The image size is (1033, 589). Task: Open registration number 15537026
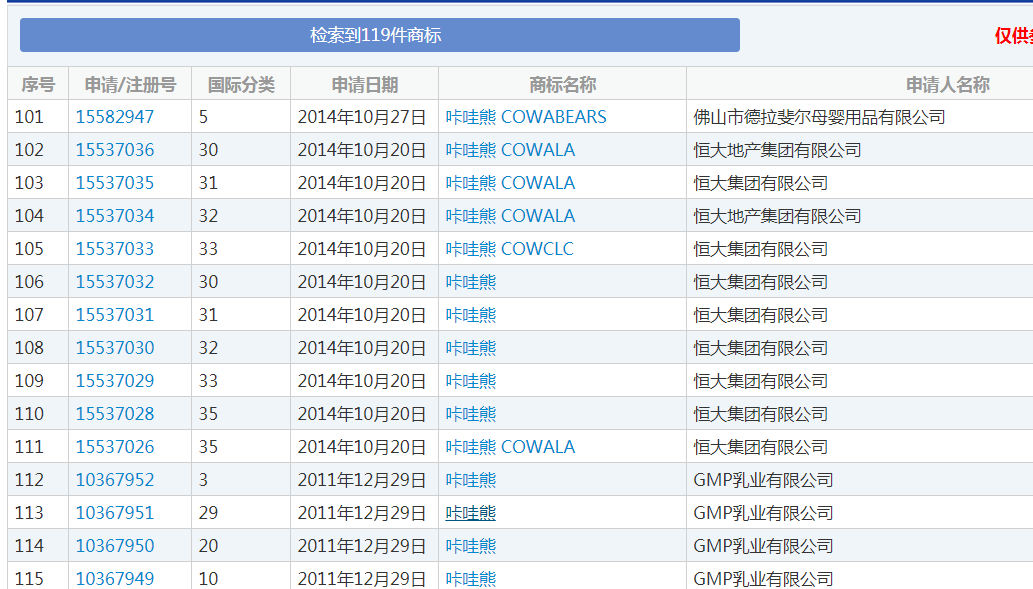point(115,446)
